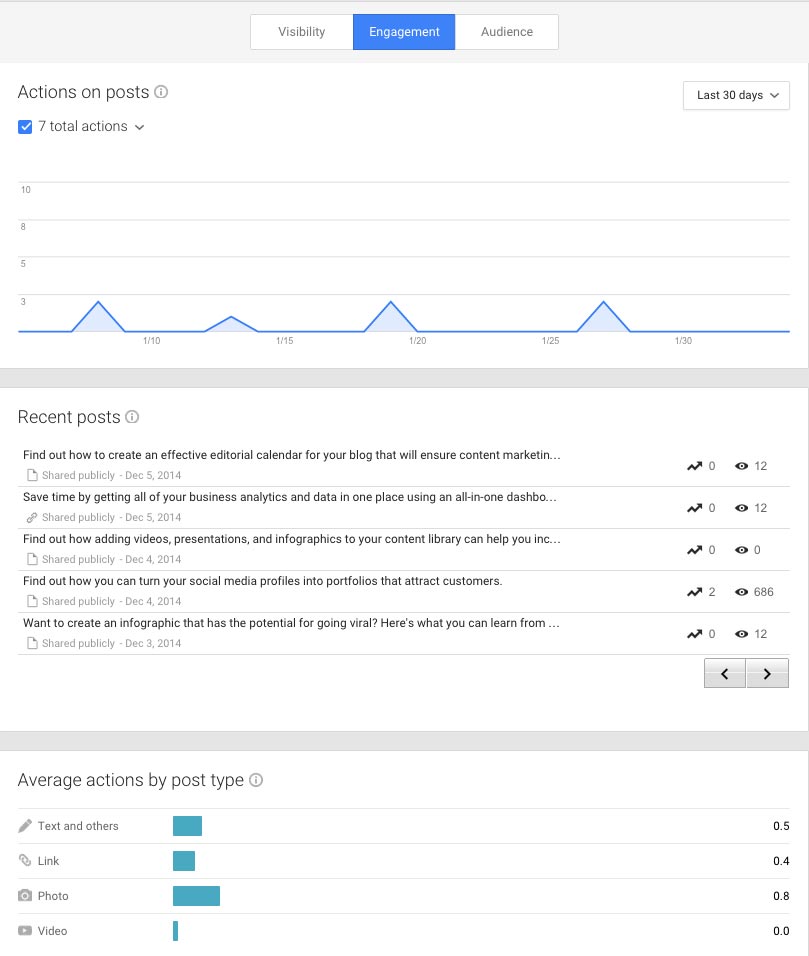Click the next page arrow under Recent posts
The image size is (809, 956).
[767, 673]
